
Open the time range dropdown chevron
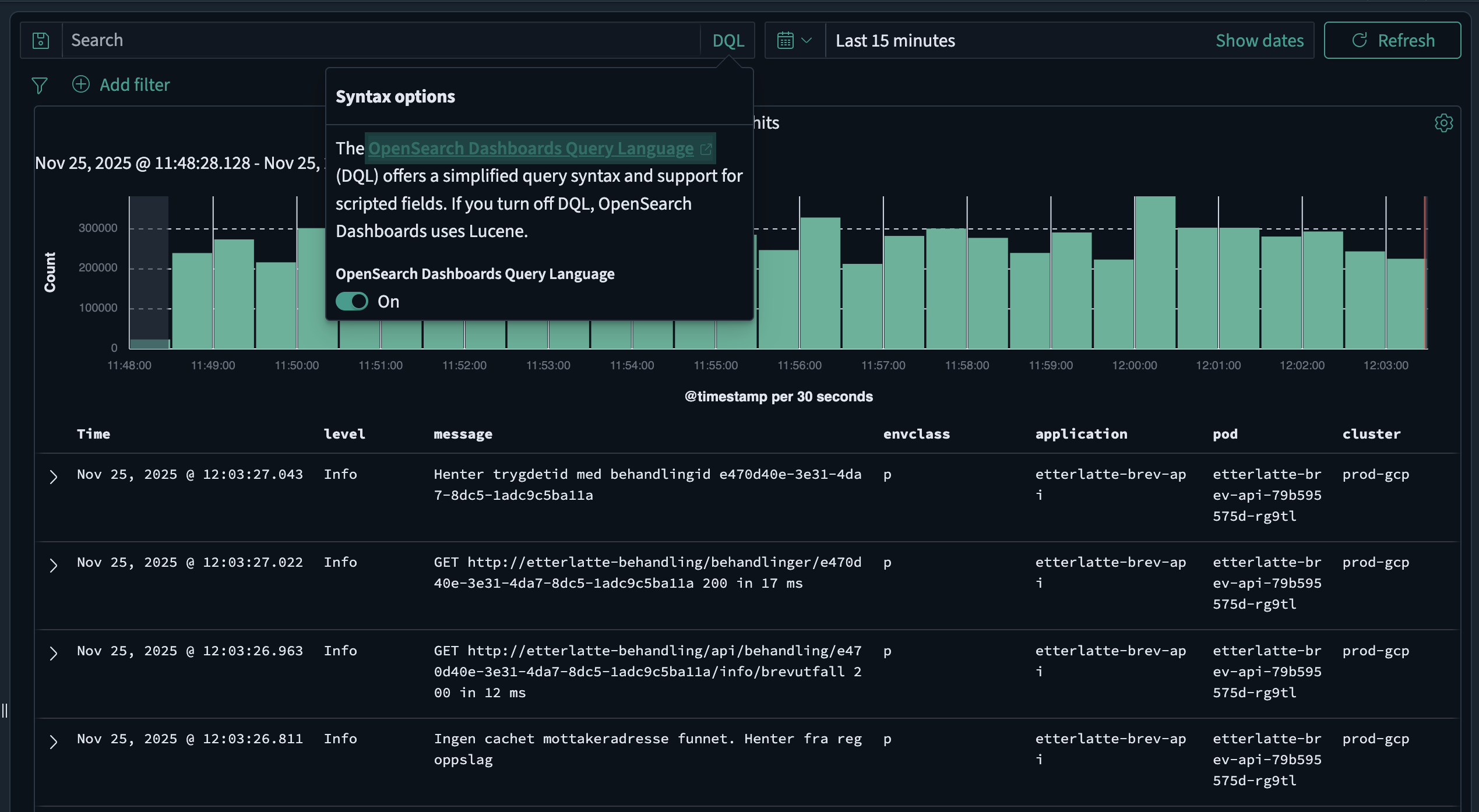pos(807,40)
